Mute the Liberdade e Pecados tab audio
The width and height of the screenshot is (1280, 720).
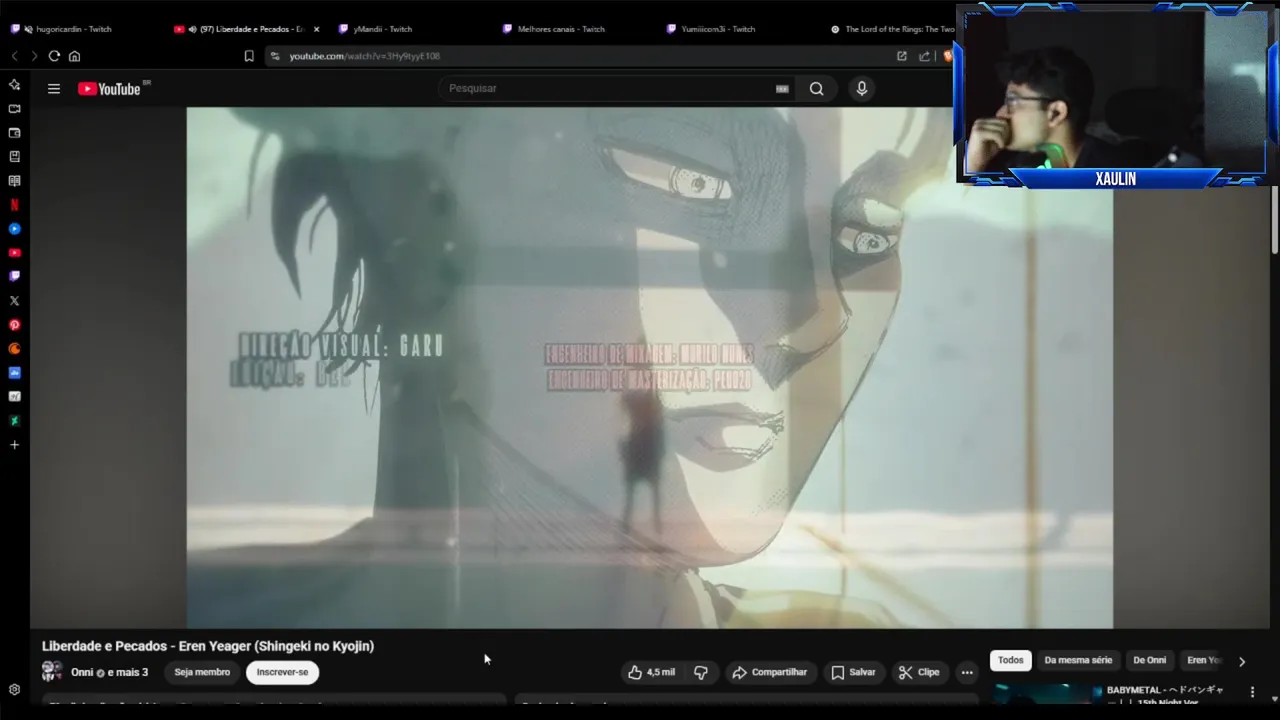[x=192, y=29]
